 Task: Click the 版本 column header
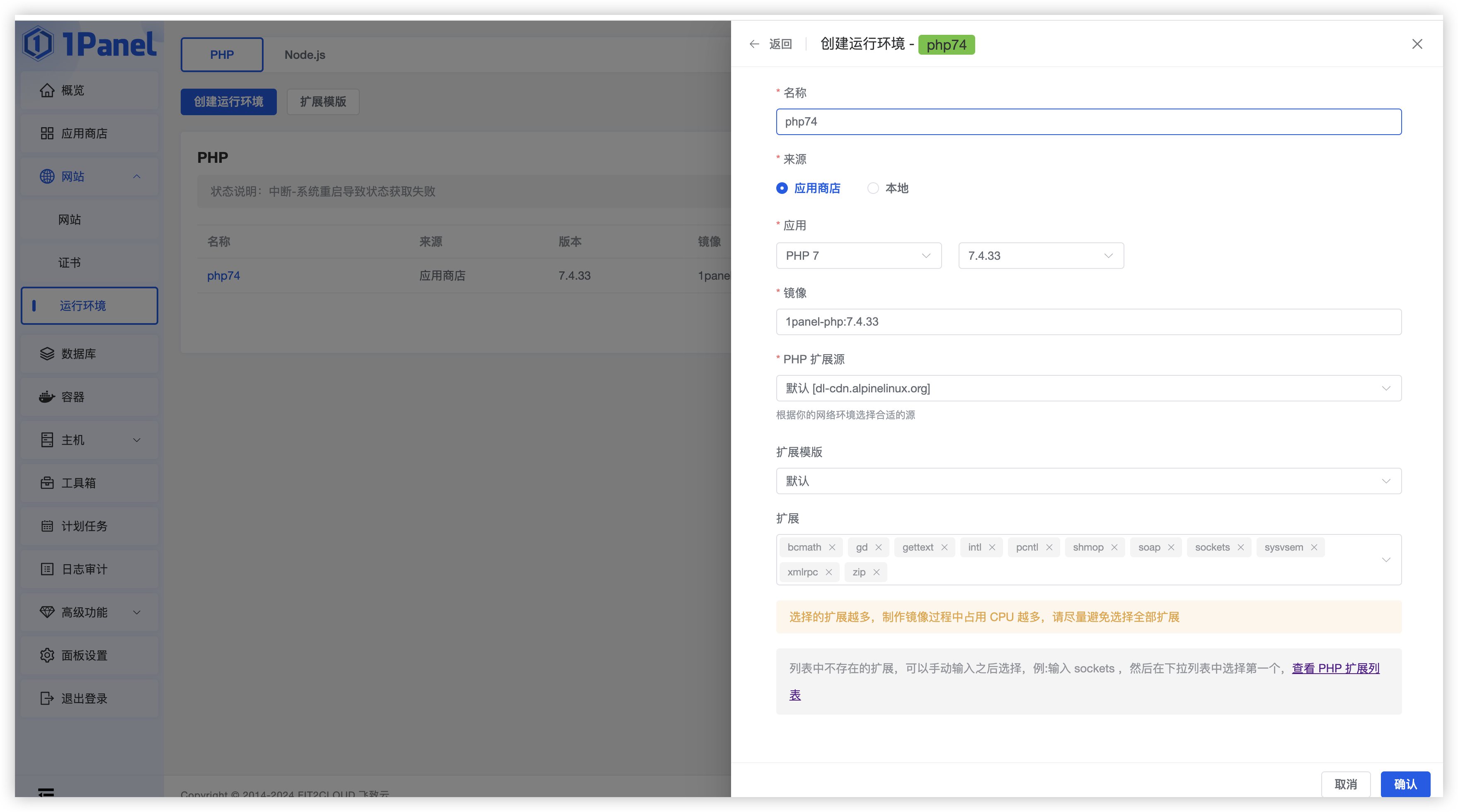tap(569, 242)
